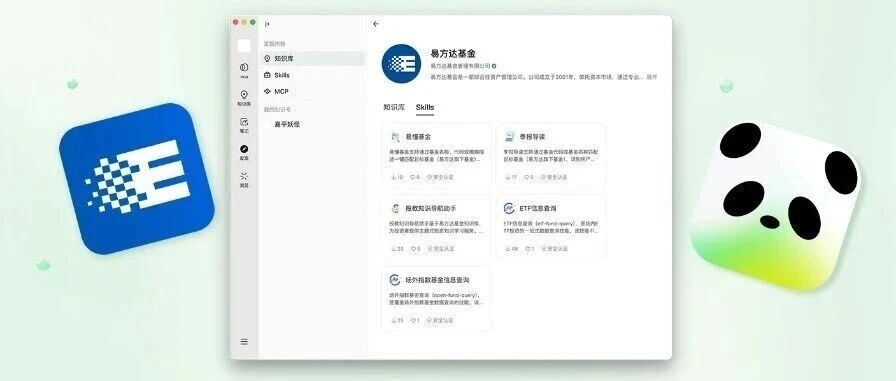Viewport: 896px width, 381px height.
Task: Open the 笔记 notes icon in left rail
Action: coord(244,125)
